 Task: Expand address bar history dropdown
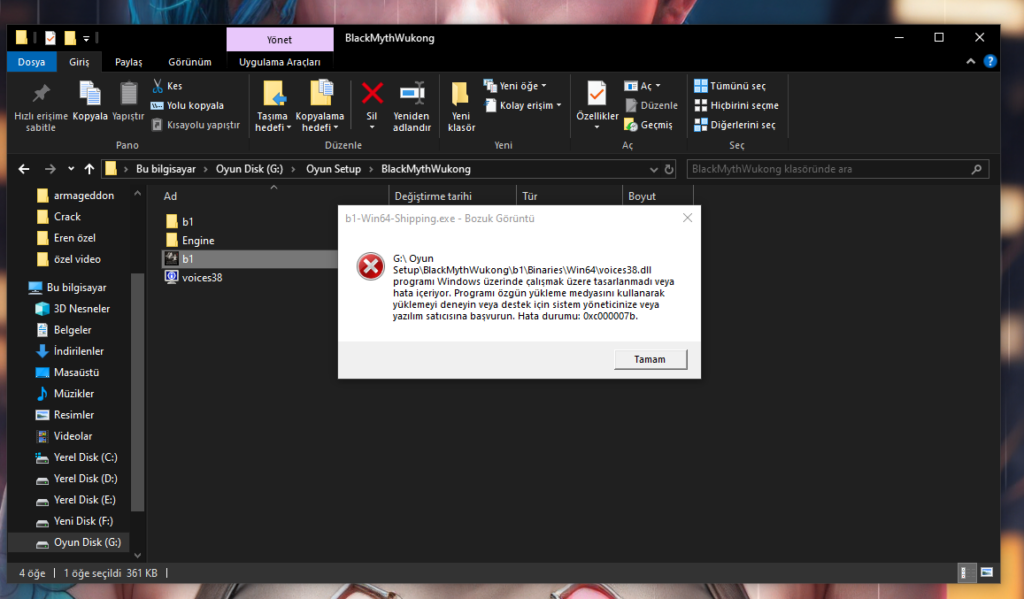click(653, 170)
